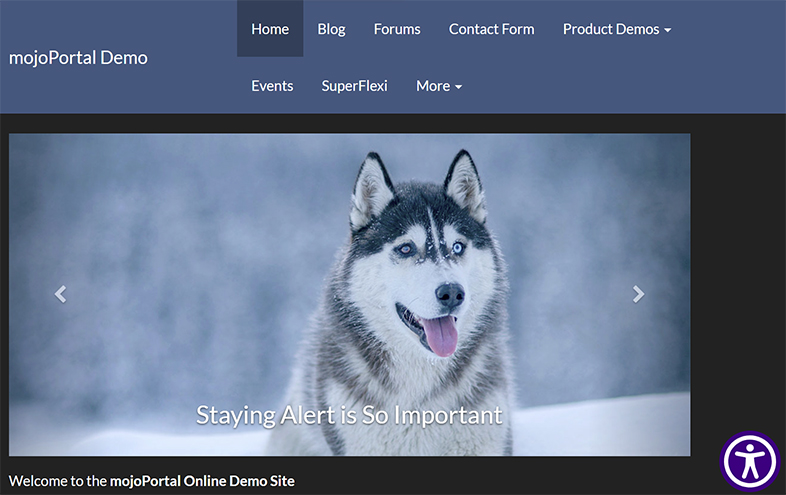Viewport: 786px width, 495px height.
Task: Open the Blog page
Action: tap(331, 29)
